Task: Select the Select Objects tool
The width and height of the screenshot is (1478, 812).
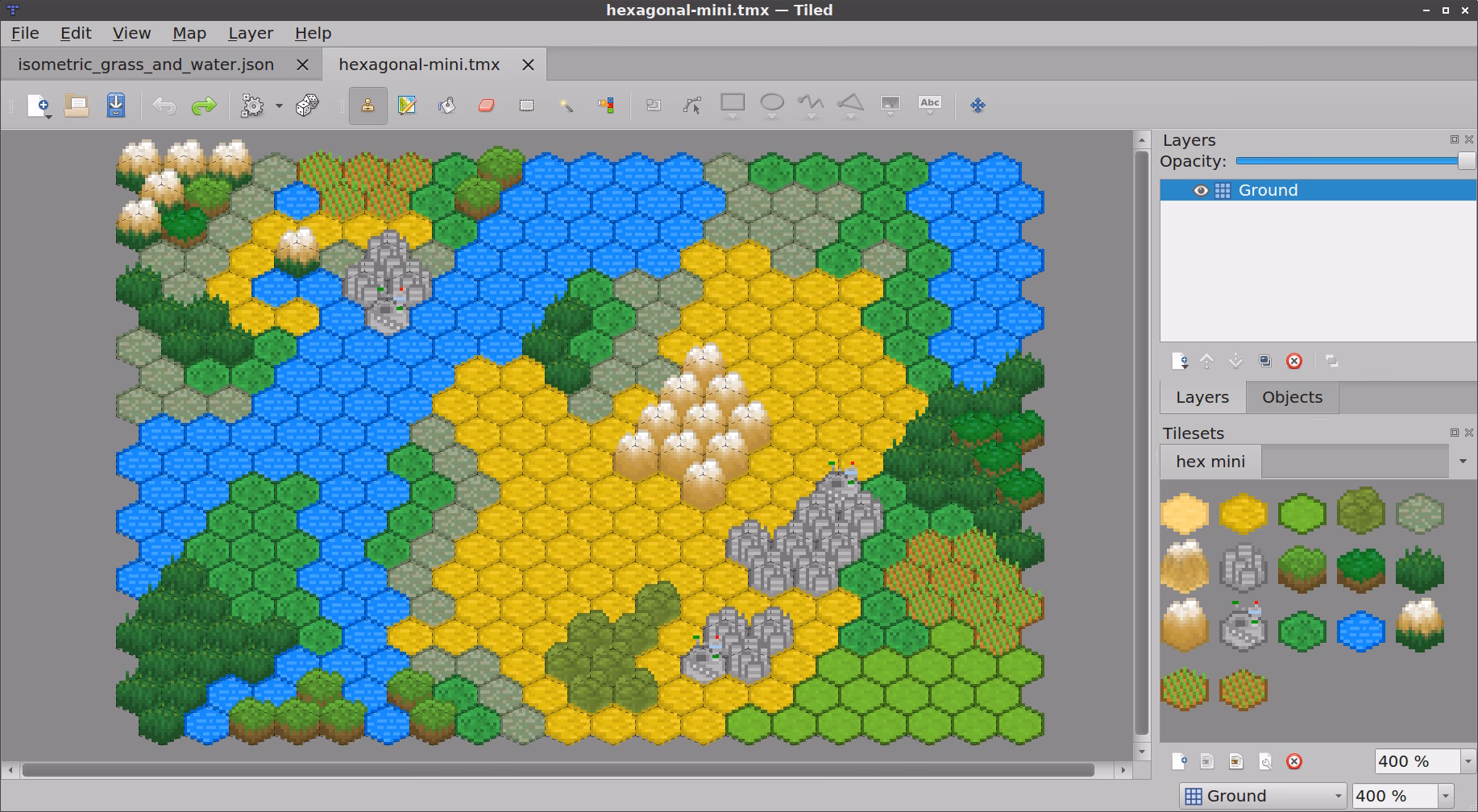Action: [654, 106]
